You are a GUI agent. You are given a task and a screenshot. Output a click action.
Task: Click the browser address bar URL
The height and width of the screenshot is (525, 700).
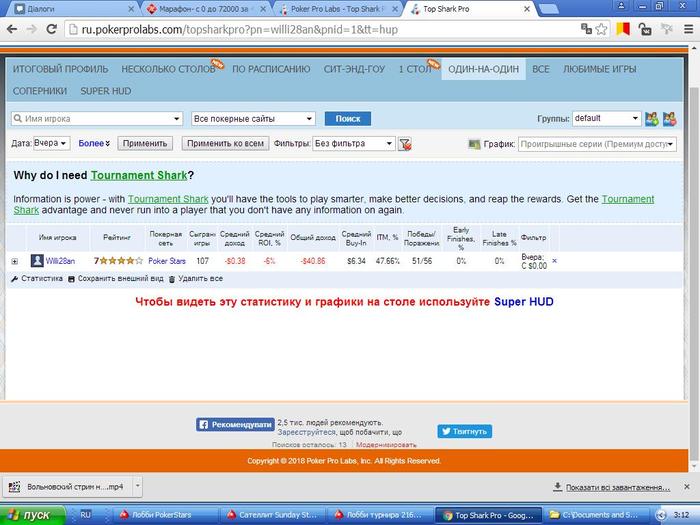(239, 29)
